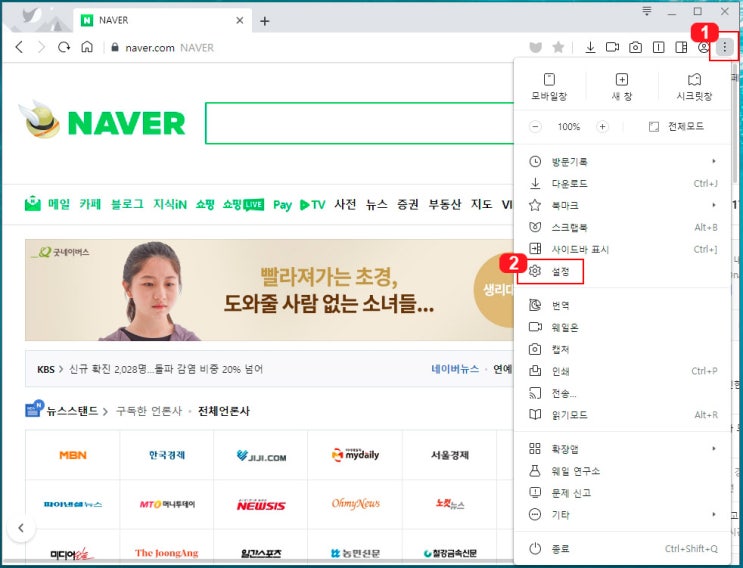Open downloads from the toolbar arrow icon

[590, 47]
